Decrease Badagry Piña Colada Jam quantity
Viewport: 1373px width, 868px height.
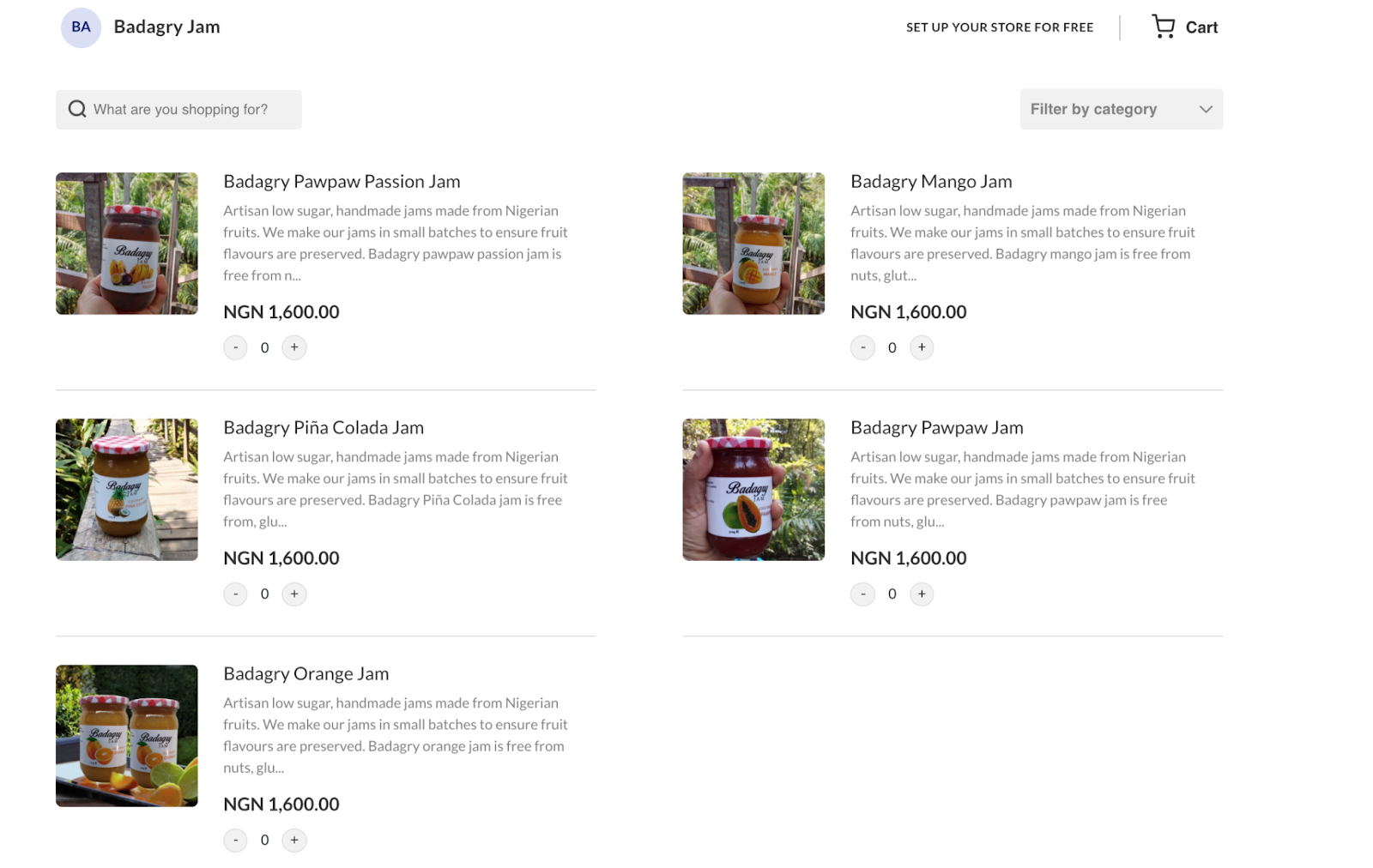(x=235, y=594)
